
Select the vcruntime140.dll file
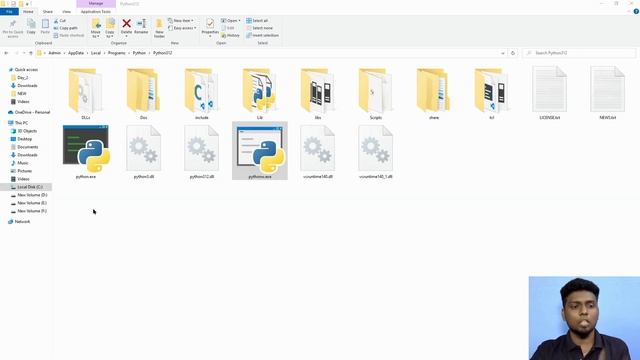[x=318, y=151]
